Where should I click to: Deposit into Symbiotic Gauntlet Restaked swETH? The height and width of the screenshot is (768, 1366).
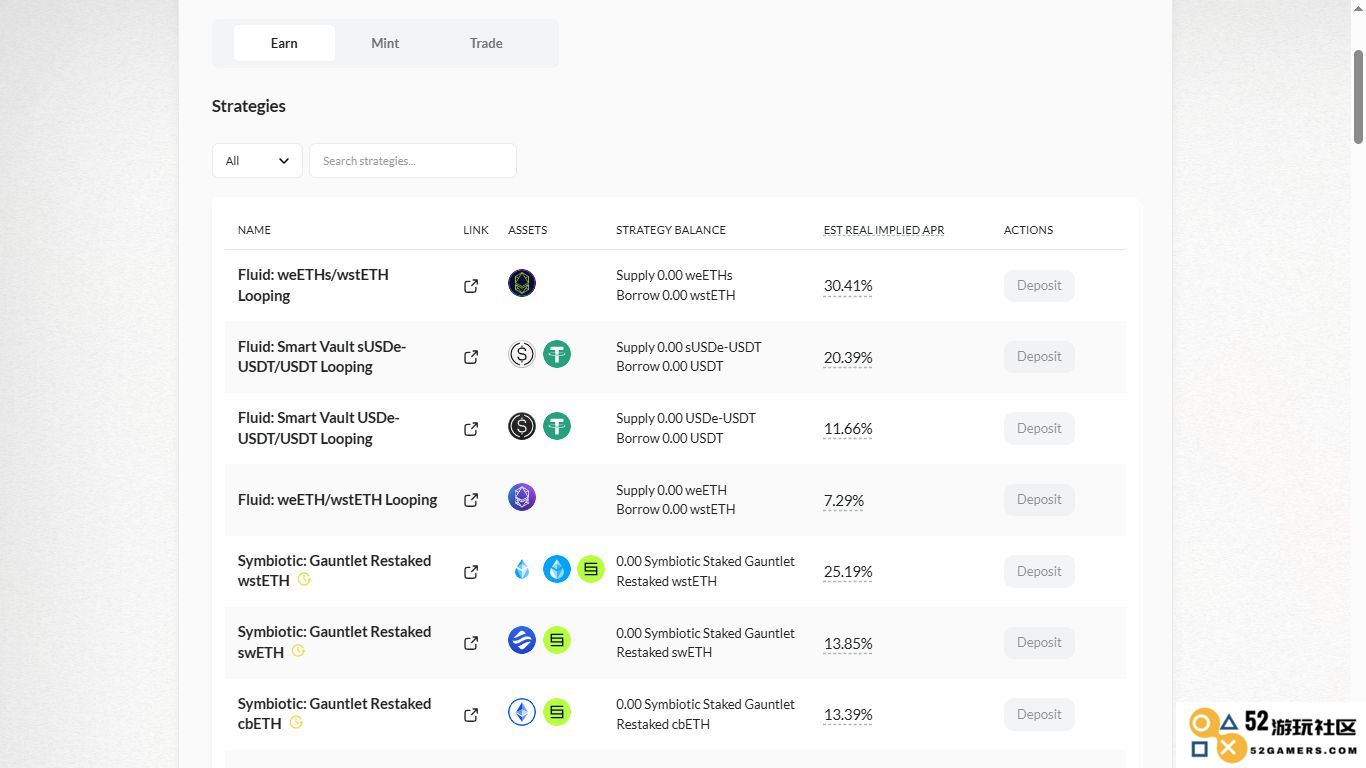click(x=1039, y=643)
